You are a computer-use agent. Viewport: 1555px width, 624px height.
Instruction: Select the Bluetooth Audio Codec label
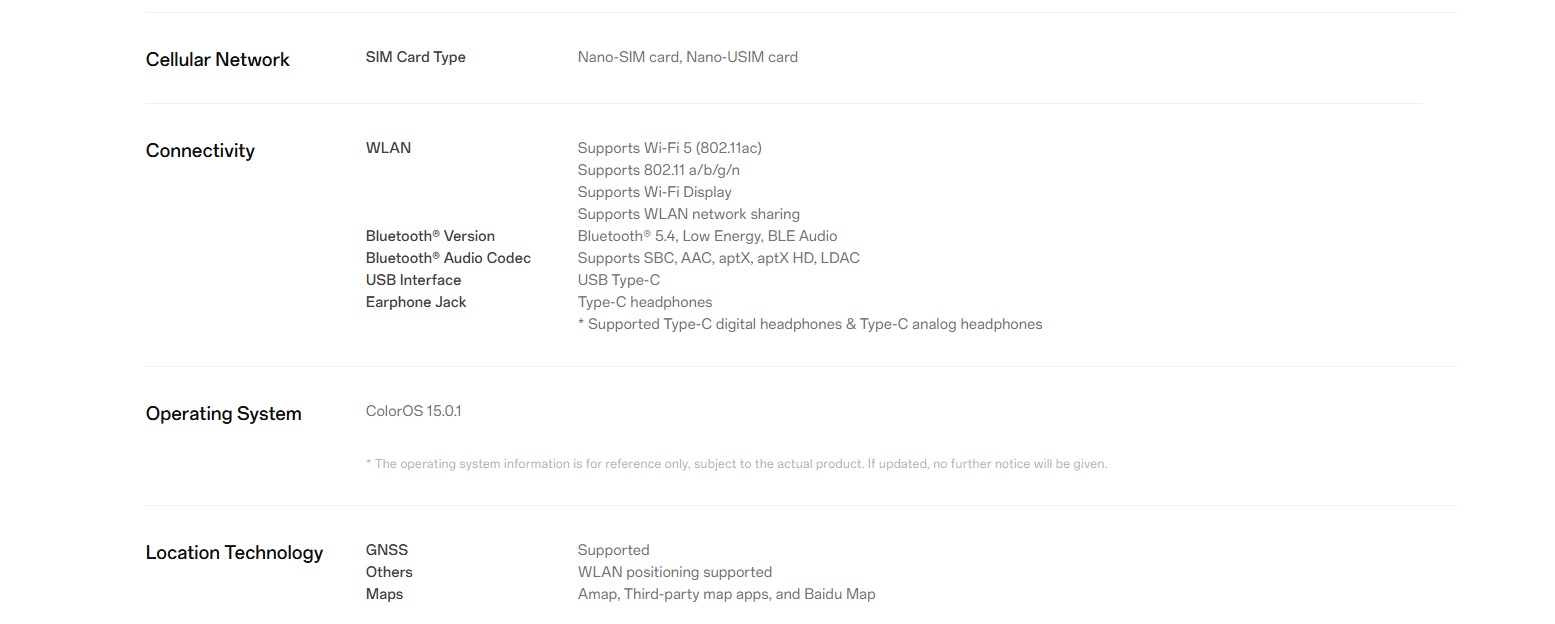click(448, 258)
